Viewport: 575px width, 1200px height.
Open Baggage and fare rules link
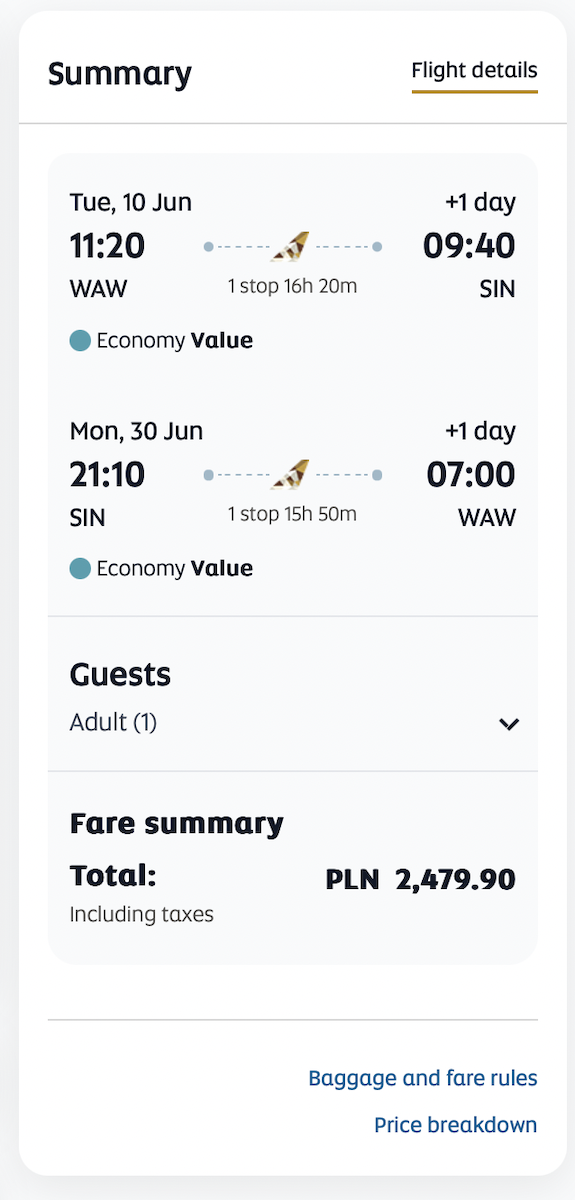coord(423,1079)
